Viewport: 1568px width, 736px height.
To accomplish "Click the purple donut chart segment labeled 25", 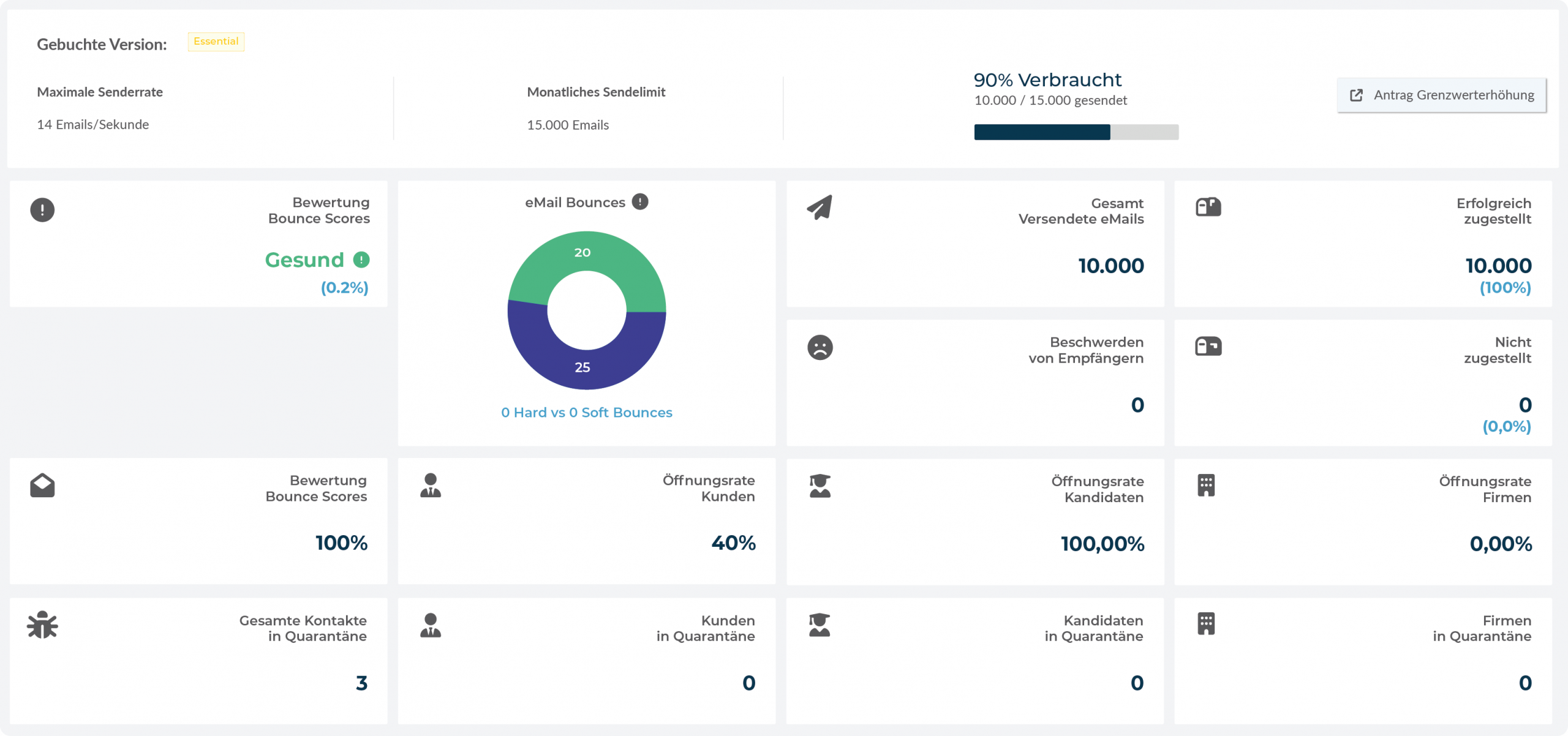I will 583,367.
